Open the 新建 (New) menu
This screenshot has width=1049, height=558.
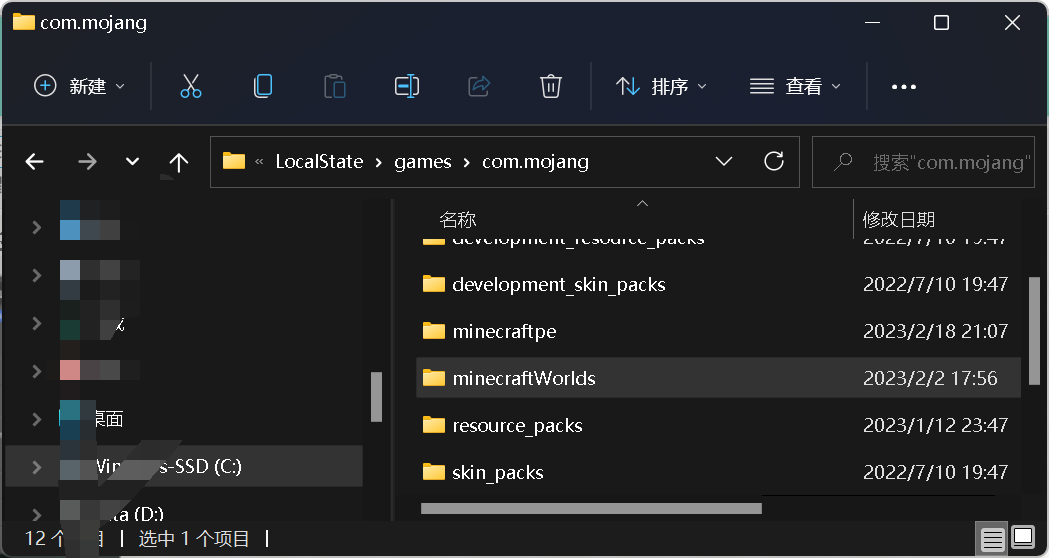pyautogui.click(x=79, y=86)
